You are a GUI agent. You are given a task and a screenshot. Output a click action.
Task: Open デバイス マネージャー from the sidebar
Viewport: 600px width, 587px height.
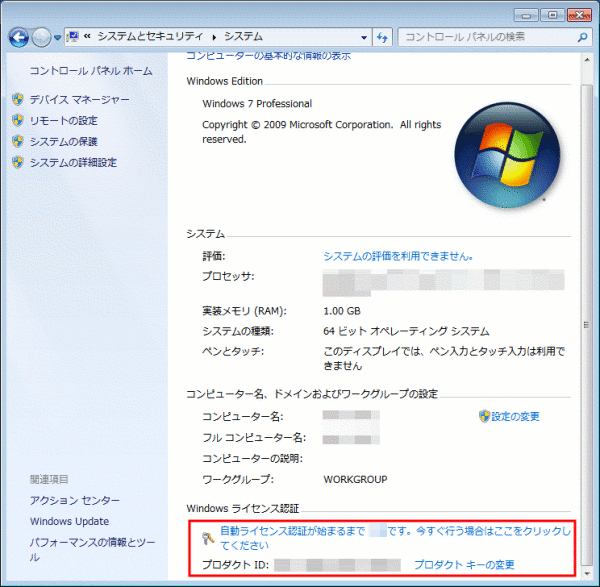[79, 100]
